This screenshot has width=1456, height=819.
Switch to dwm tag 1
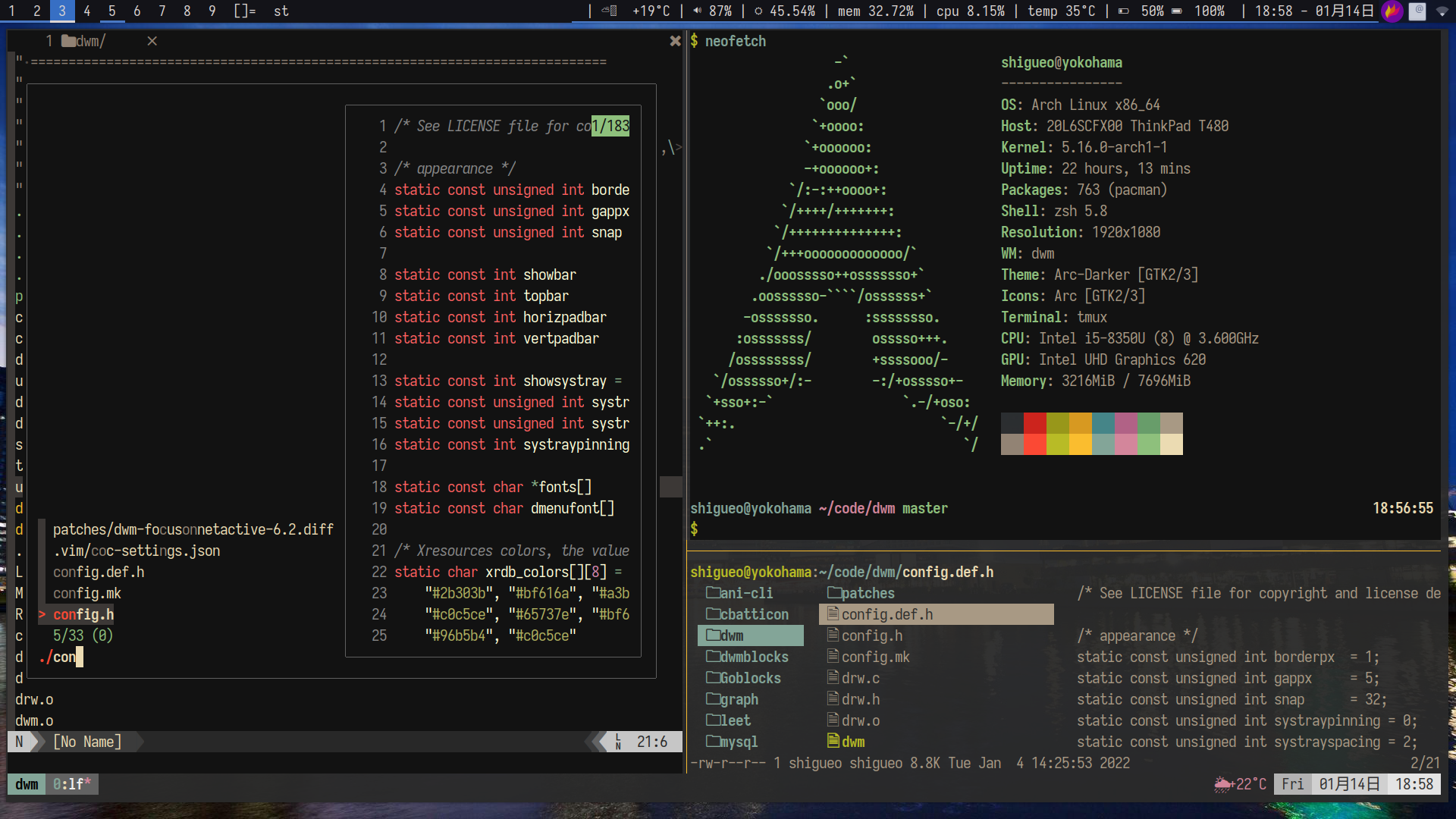12,11
